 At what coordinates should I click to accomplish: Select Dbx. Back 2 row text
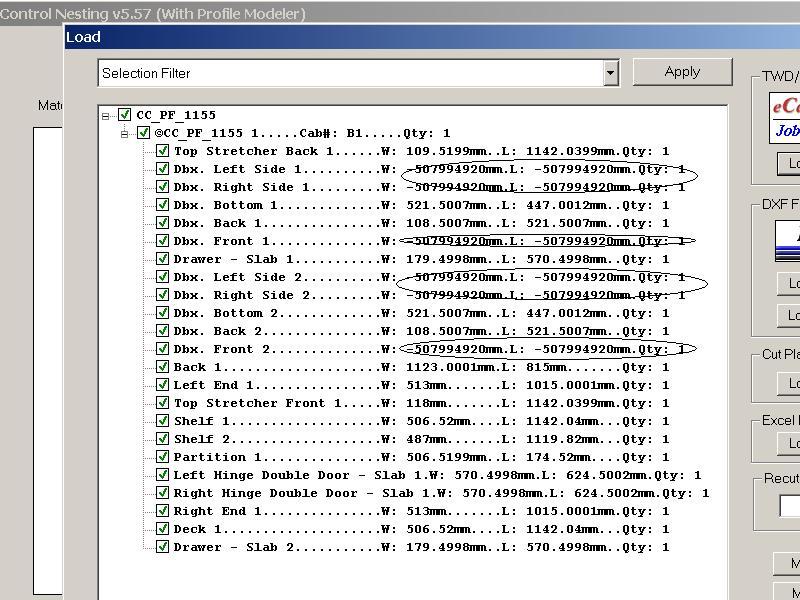click(421, 331)
